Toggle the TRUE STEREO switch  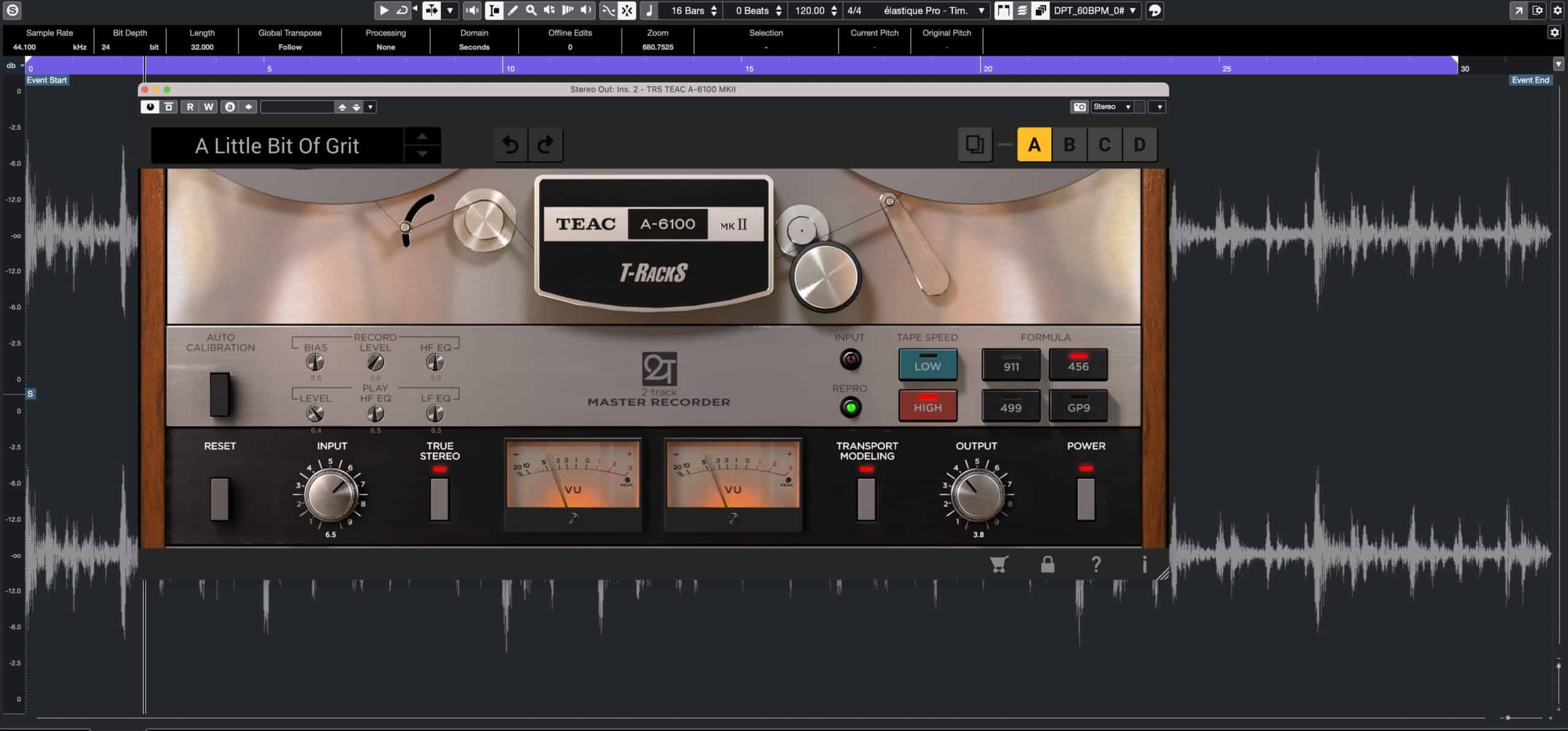(x=440, y=498)
